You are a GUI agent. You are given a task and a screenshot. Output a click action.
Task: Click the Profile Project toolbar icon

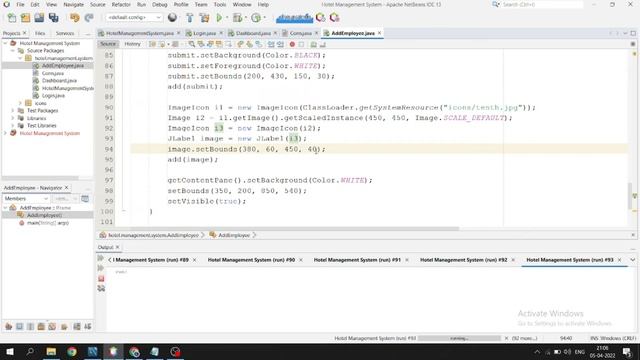256,18
